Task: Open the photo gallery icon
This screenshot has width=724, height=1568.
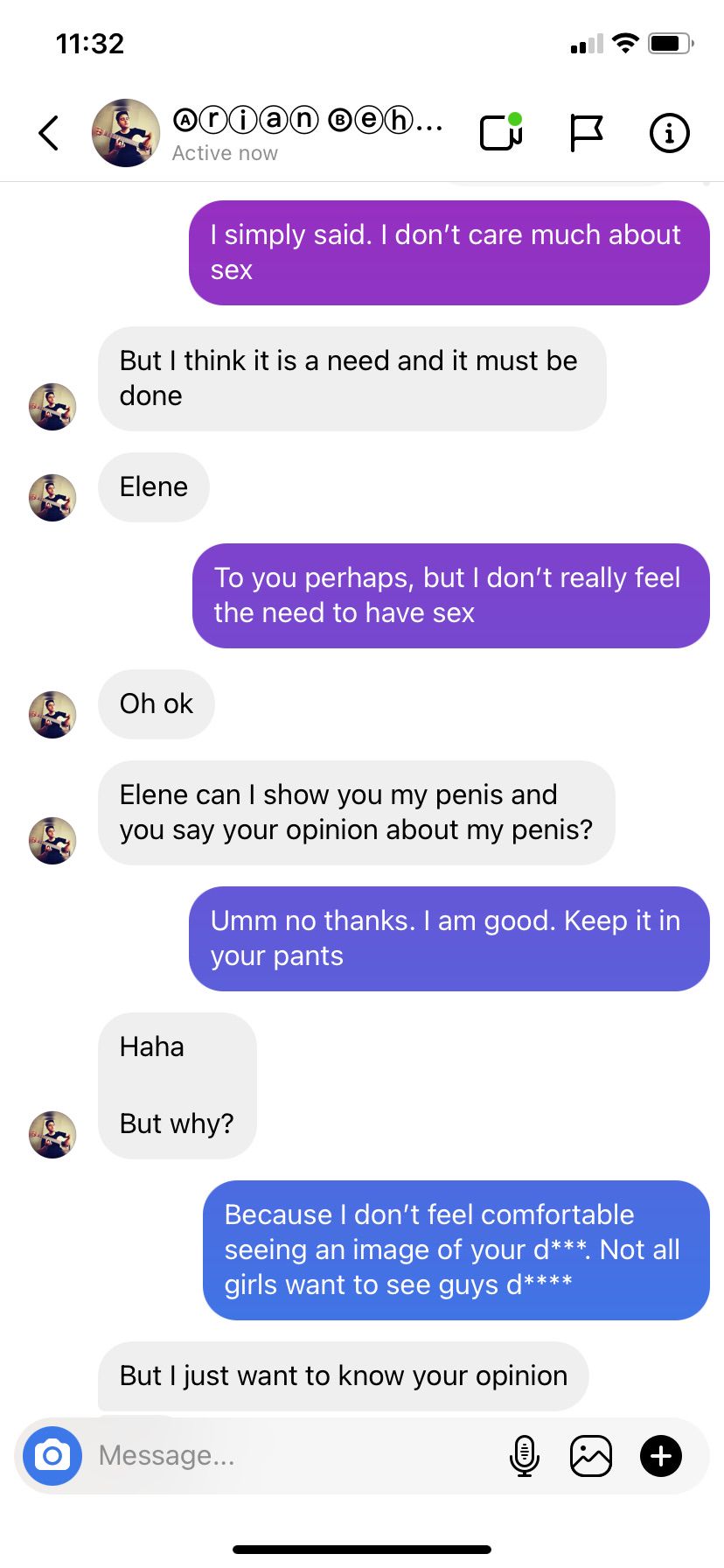Action: click(x=591, y=1456)
